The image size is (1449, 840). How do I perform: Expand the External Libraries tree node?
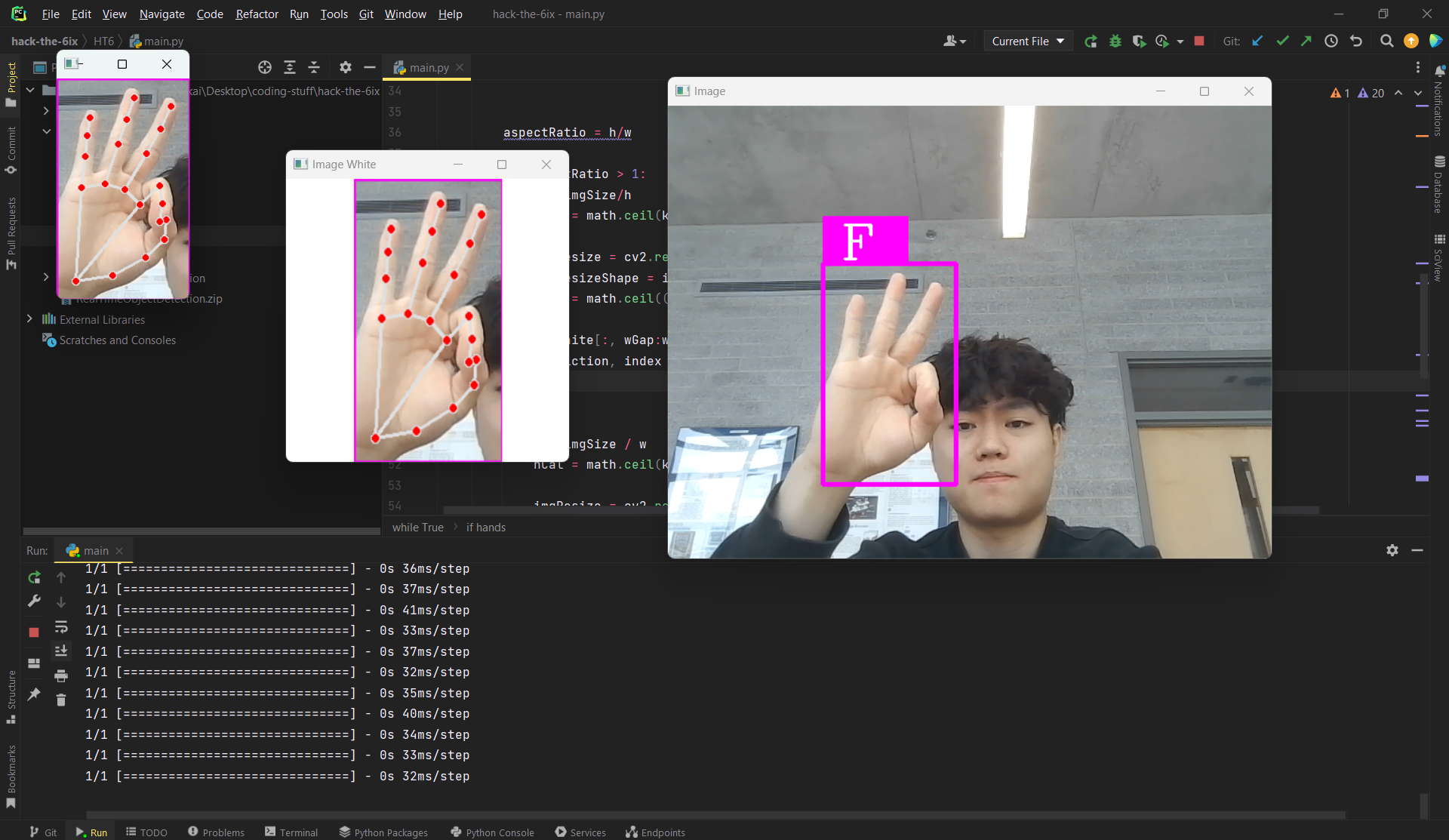coord(29,319)
